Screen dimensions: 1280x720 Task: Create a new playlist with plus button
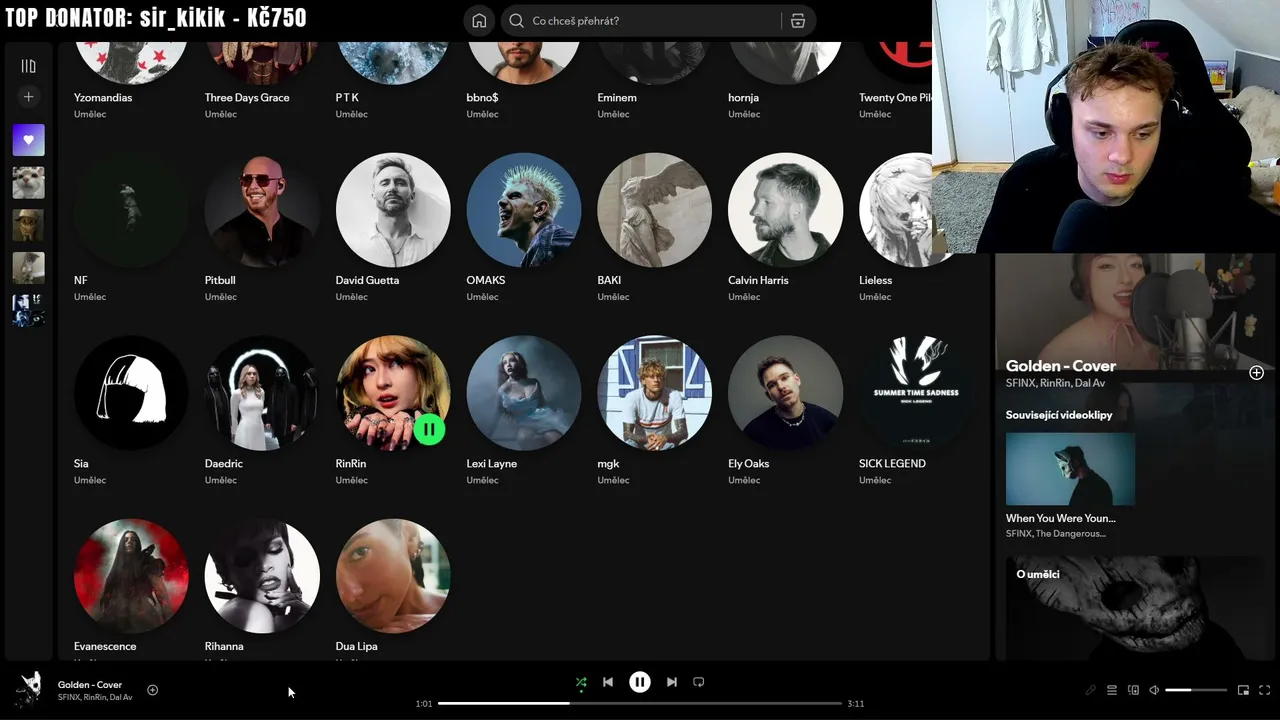coord(28,97)
